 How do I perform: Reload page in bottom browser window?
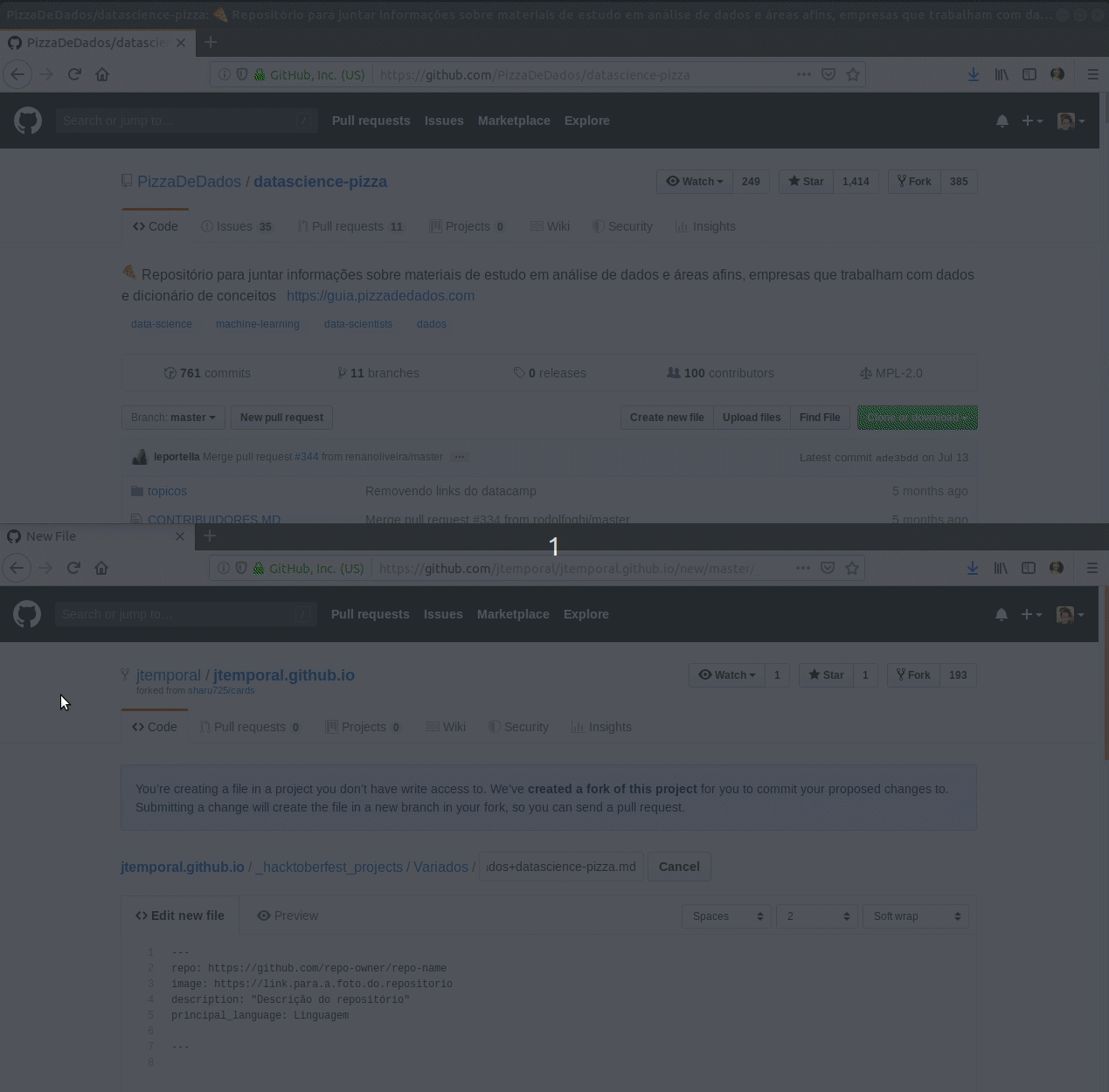73,568
